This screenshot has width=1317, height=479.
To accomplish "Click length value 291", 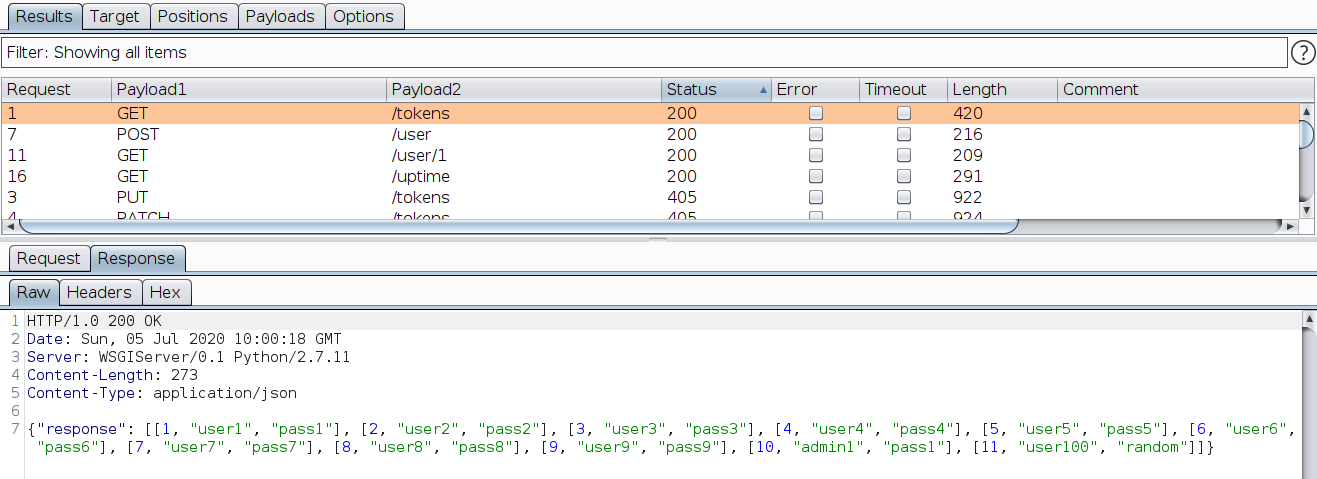I will click(968, 176).
